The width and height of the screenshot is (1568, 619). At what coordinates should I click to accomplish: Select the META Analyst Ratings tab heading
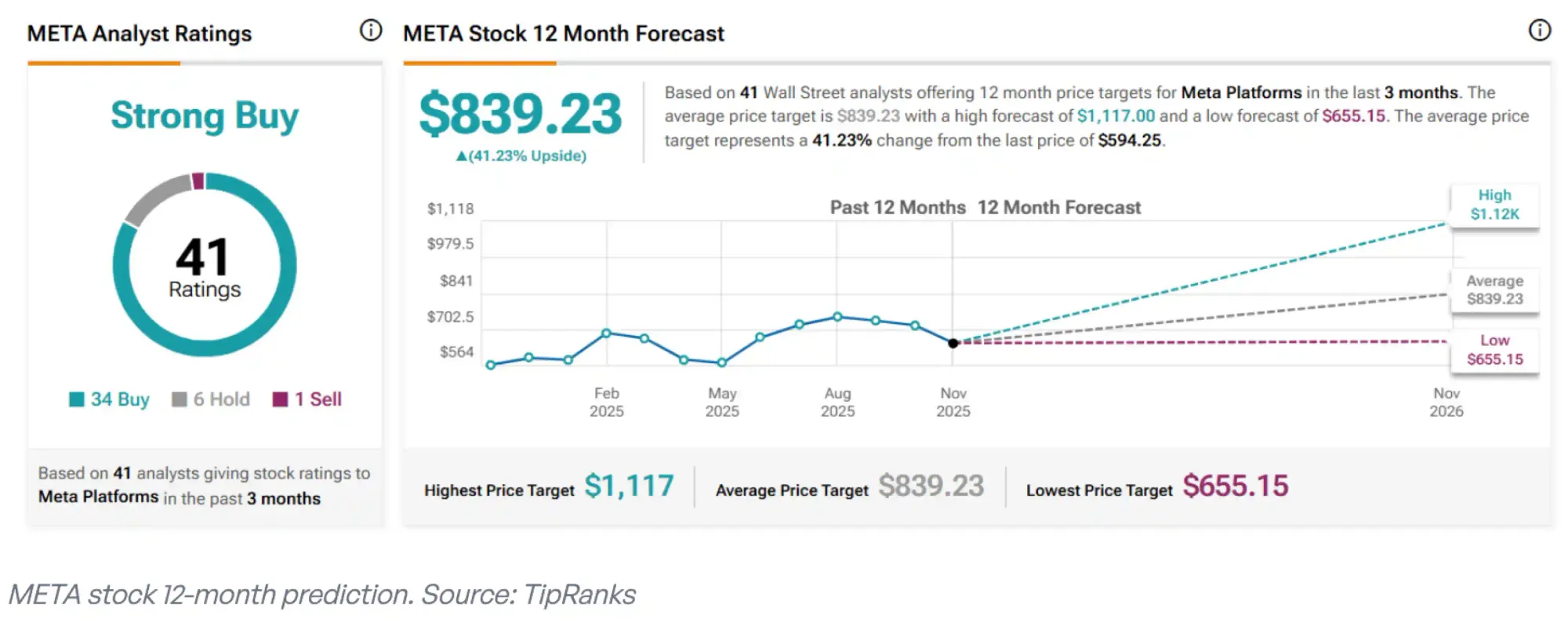pos(140,34)
